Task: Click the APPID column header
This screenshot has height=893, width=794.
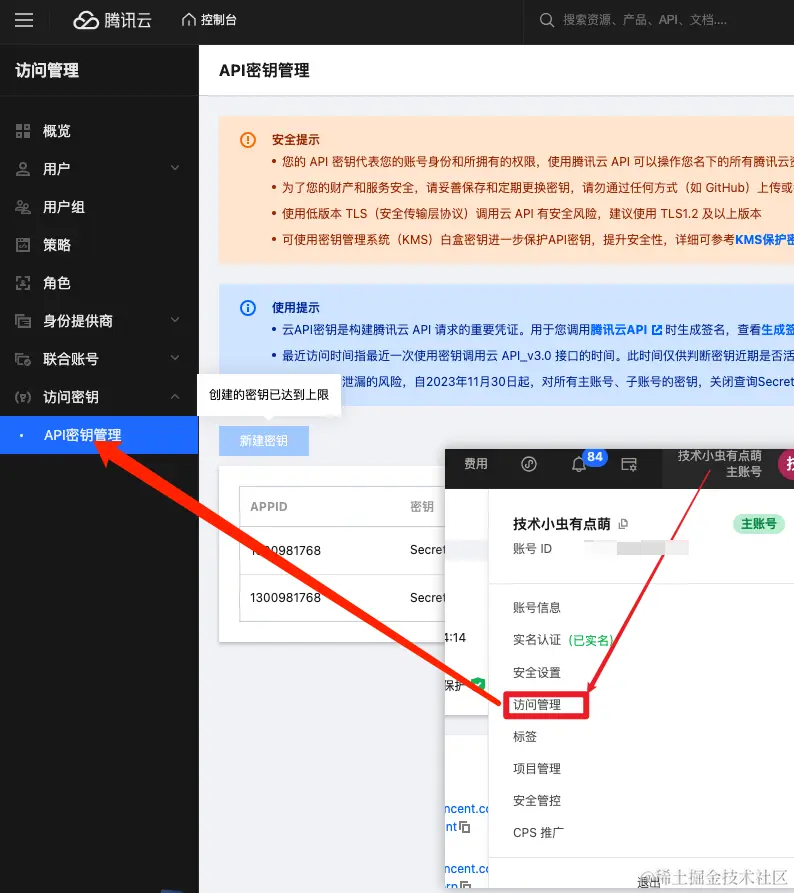Action: coord(269,507)
